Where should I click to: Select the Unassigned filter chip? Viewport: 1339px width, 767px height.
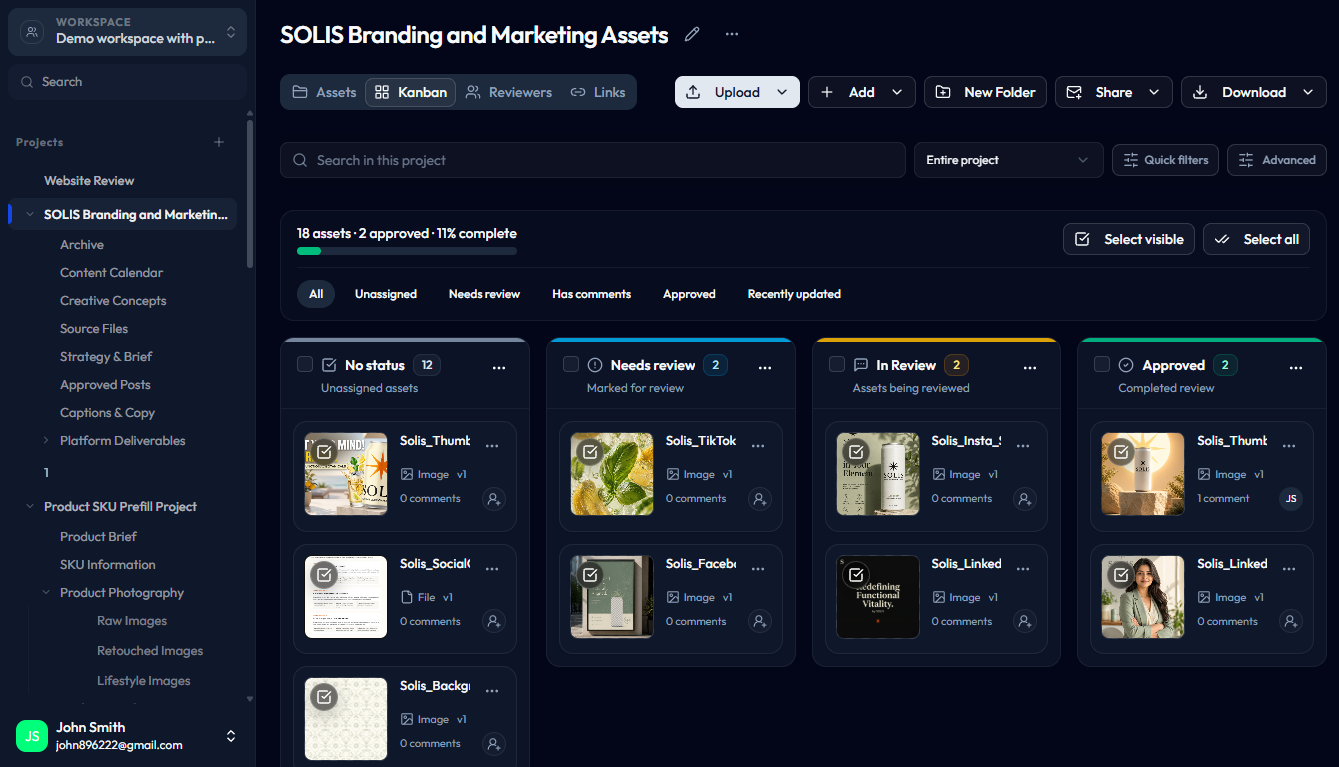point(386,294)
